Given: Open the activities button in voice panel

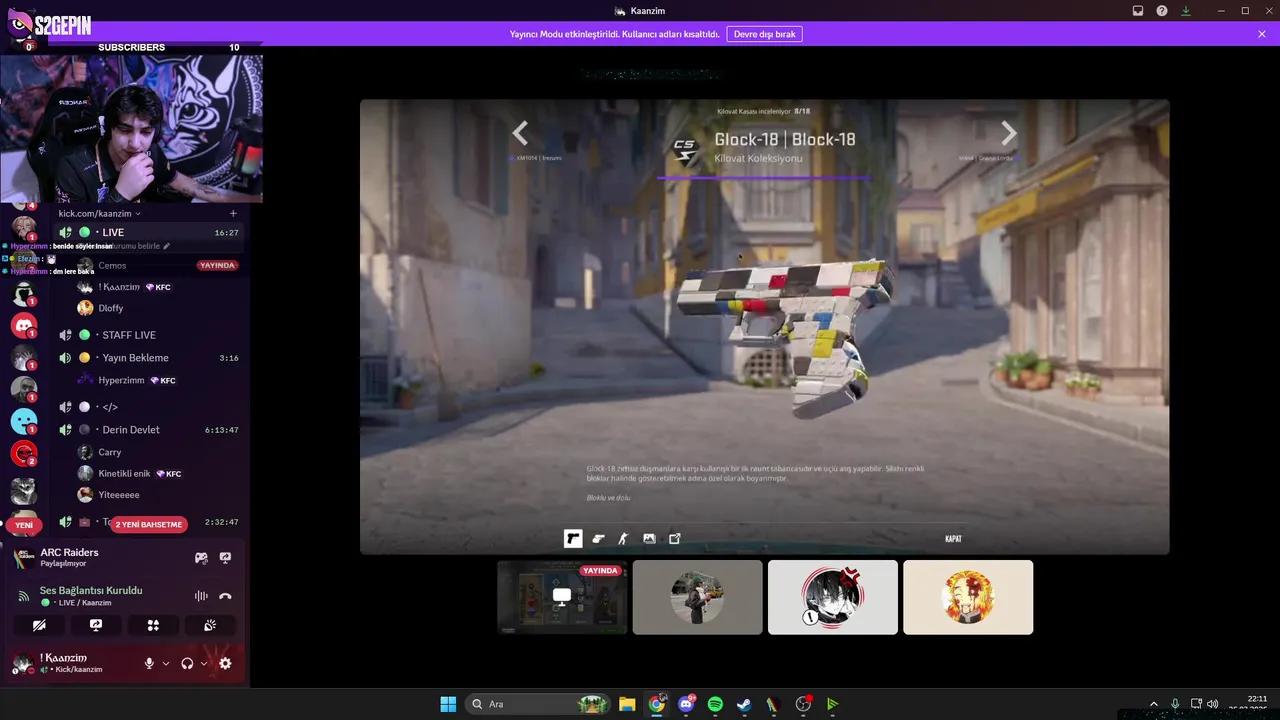Looking at the screenshot, I should coord(153,625).
